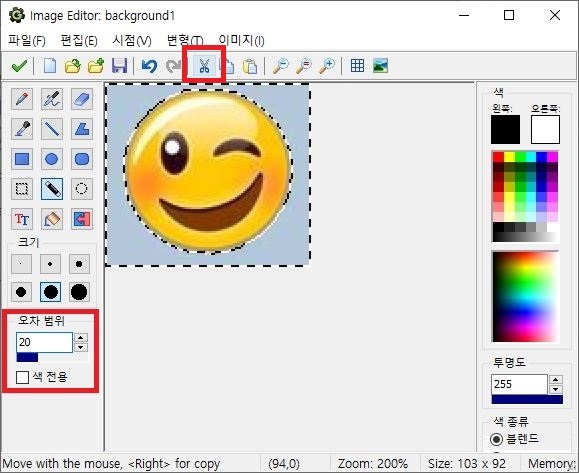Image resolution: width=579 pixels, height=473 pixels.
Task: Open the 변형(T) menu
Action: click(x=185, y=40)
